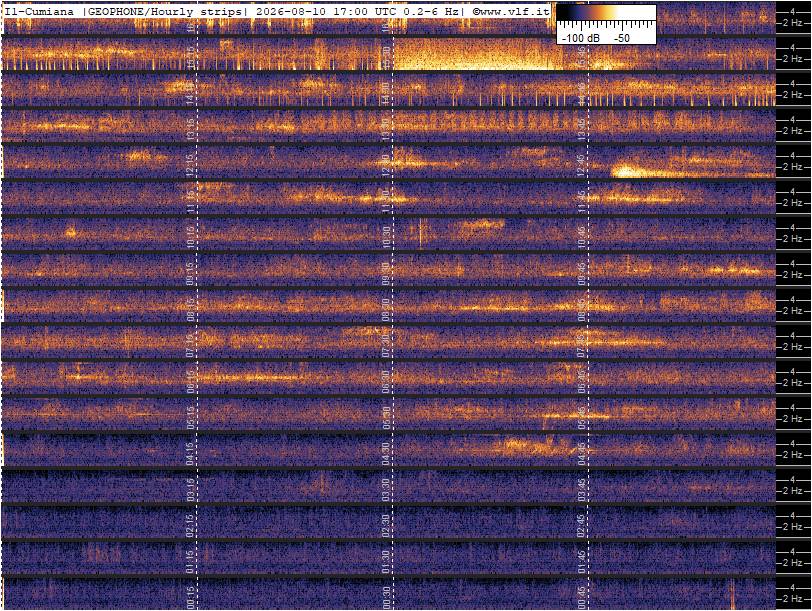The width and height of the screenshot is (812, 611).
Task: Click the ©www.vlf.it link in header
Action: coord(510,11)
